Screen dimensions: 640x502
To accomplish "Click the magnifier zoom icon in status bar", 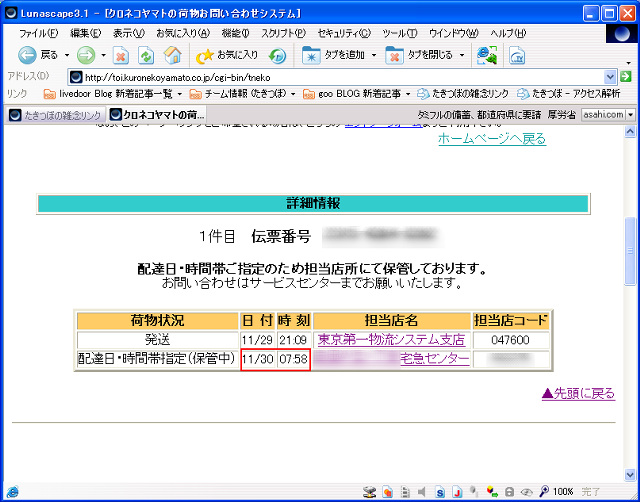I will coord(543,492).
